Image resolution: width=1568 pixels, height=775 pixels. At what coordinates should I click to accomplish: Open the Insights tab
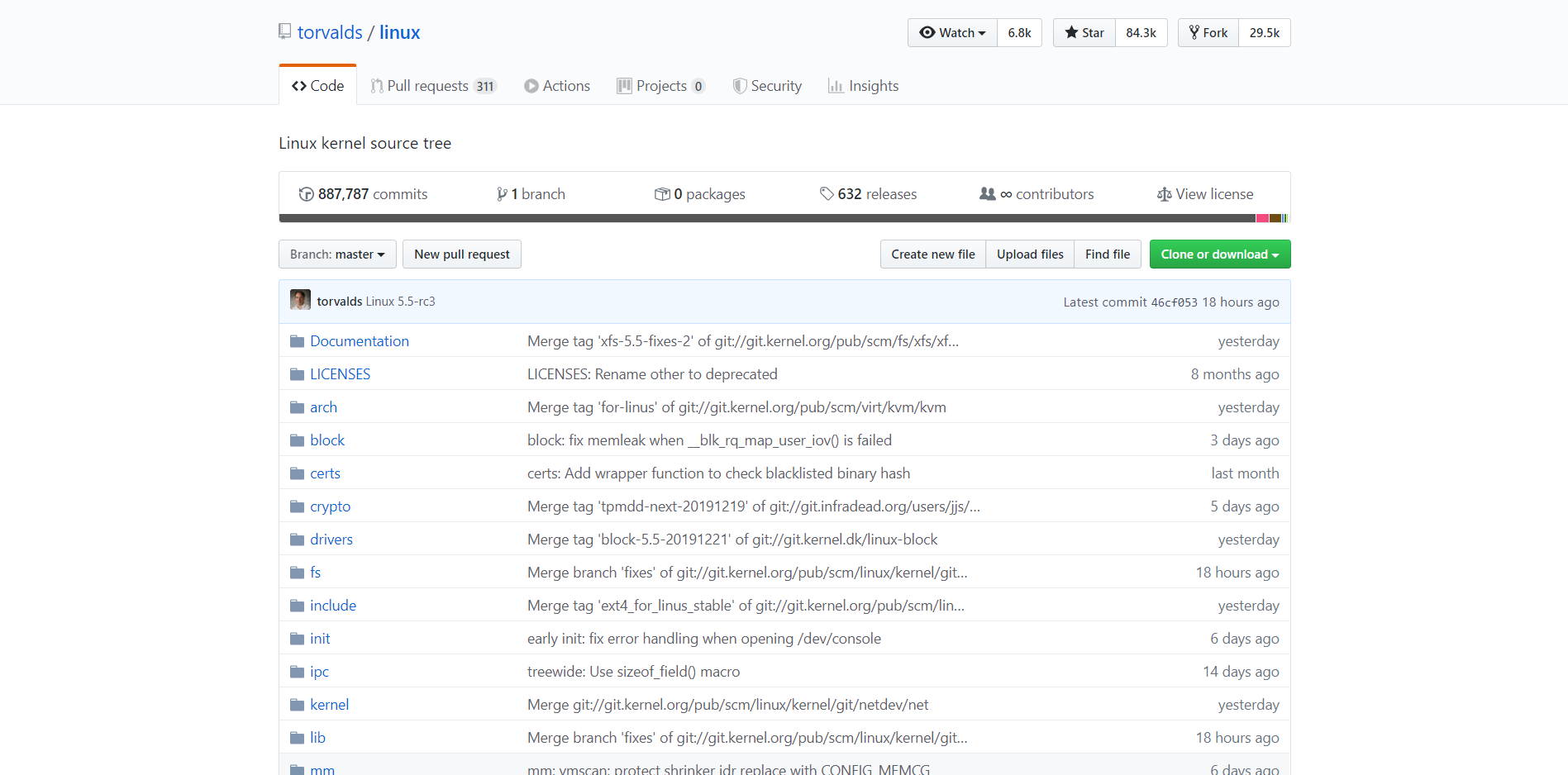coord(864,86)
